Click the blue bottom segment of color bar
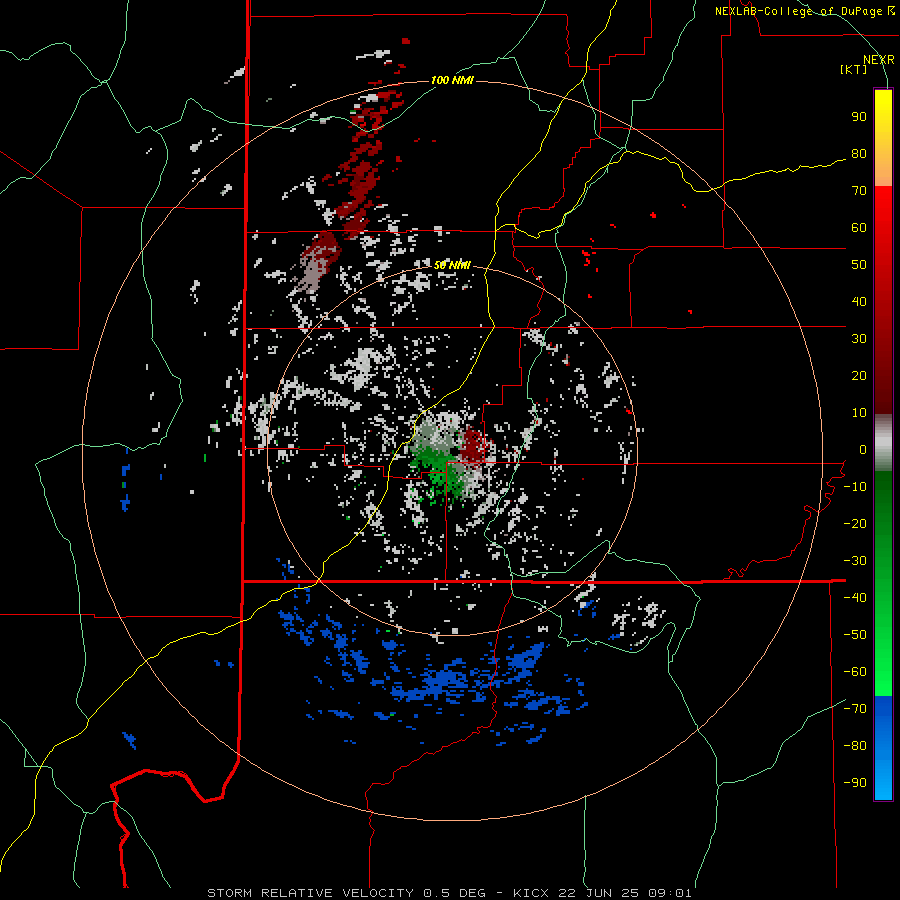 pos(883,748)
